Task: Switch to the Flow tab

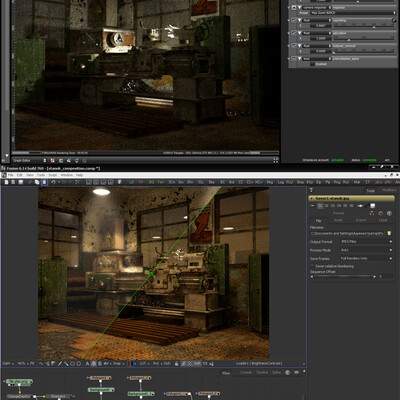Action: (226, 373)
